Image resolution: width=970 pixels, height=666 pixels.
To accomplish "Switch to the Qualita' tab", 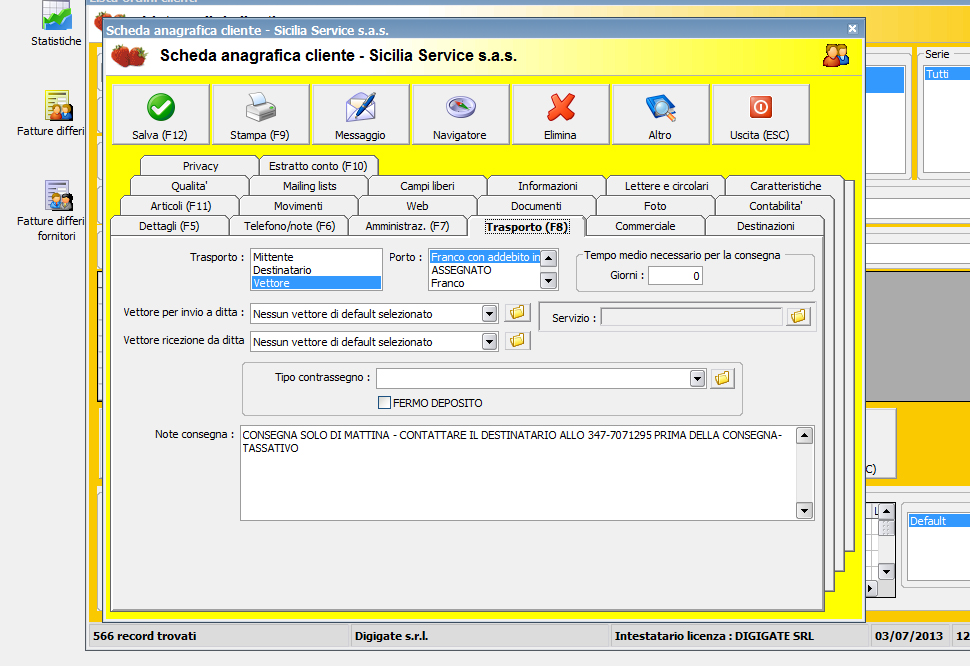I will 189,186.
